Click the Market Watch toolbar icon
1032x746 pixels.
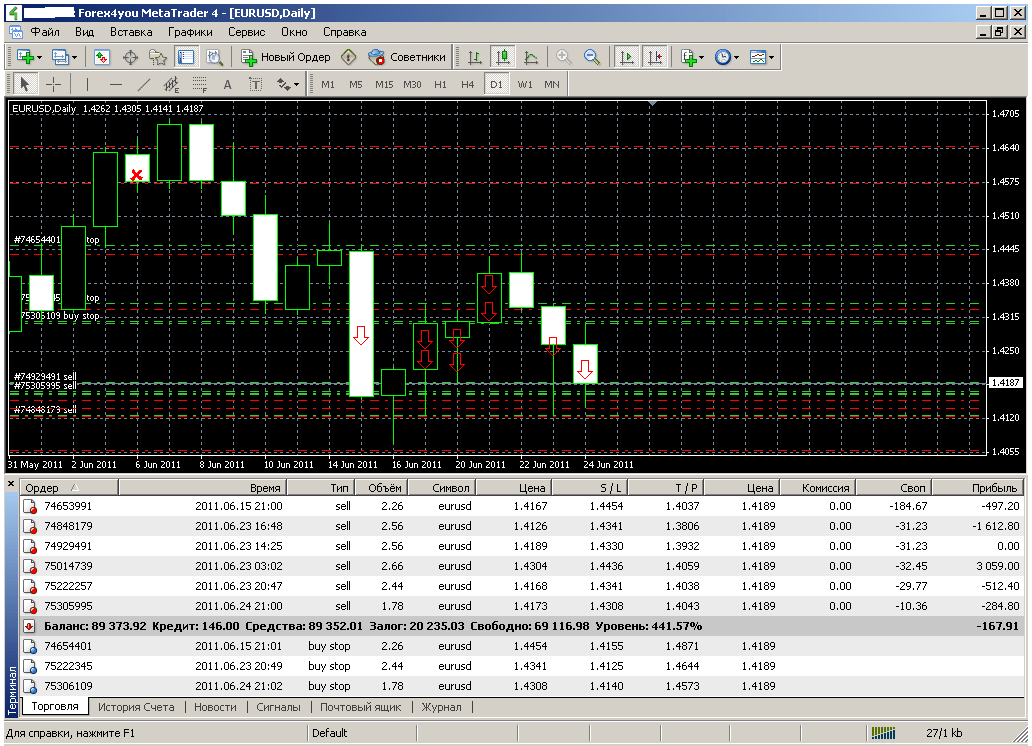(x=102, y=57)
